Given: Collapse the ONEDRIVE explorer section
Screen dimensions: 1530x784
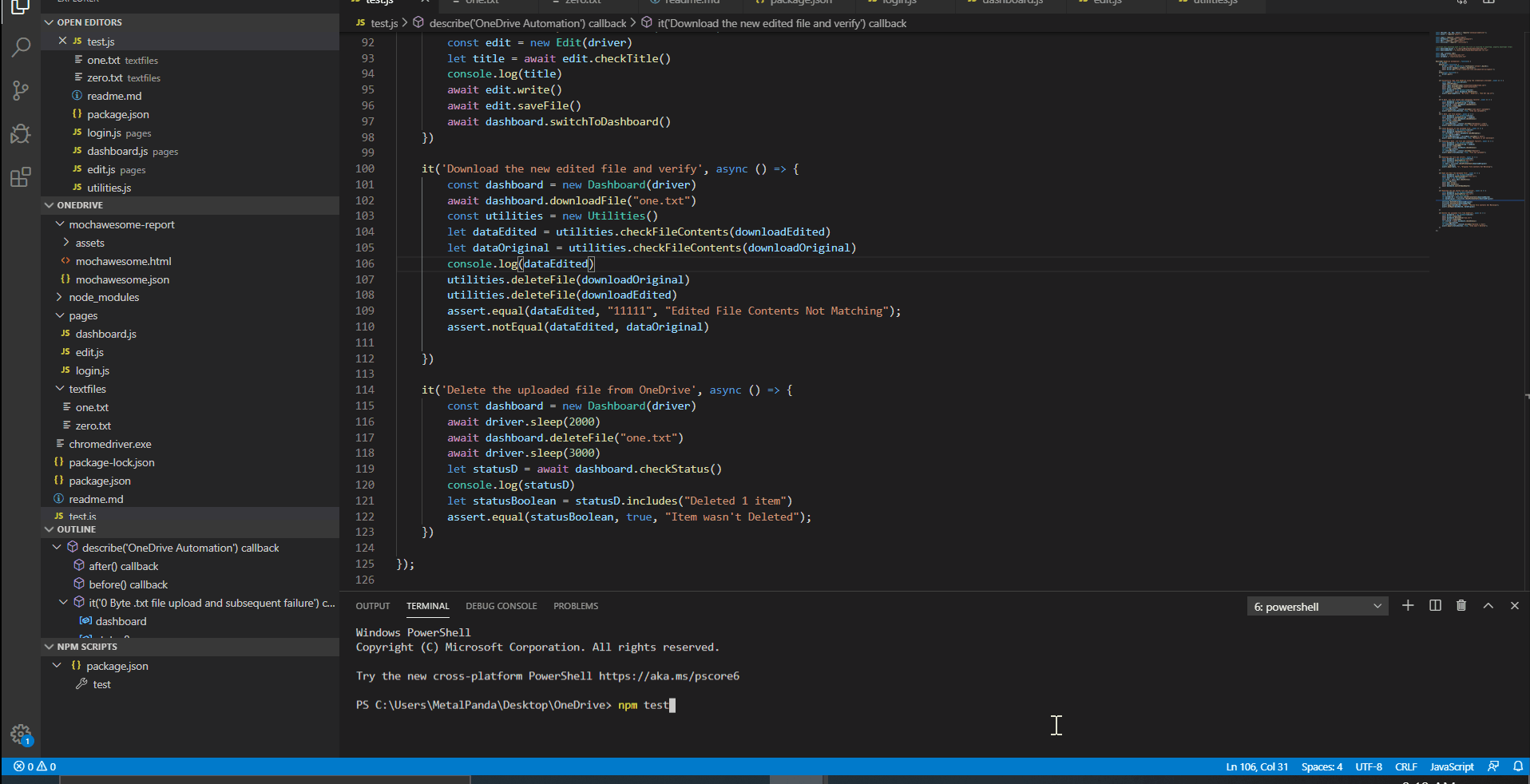Looking at the screenshot, I should (x=50, y=205).
